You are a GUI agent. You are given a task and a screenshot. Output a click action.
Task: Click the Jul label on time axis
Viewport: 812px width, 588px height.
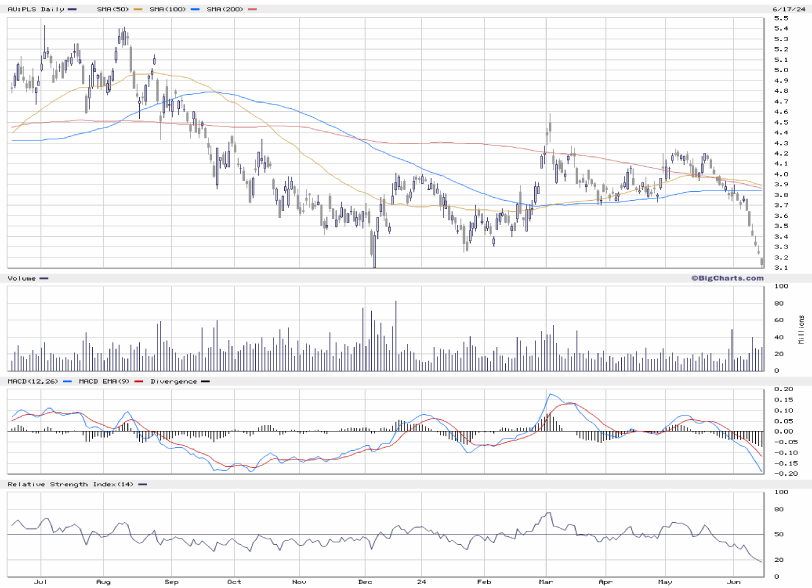tap(40, 581)
